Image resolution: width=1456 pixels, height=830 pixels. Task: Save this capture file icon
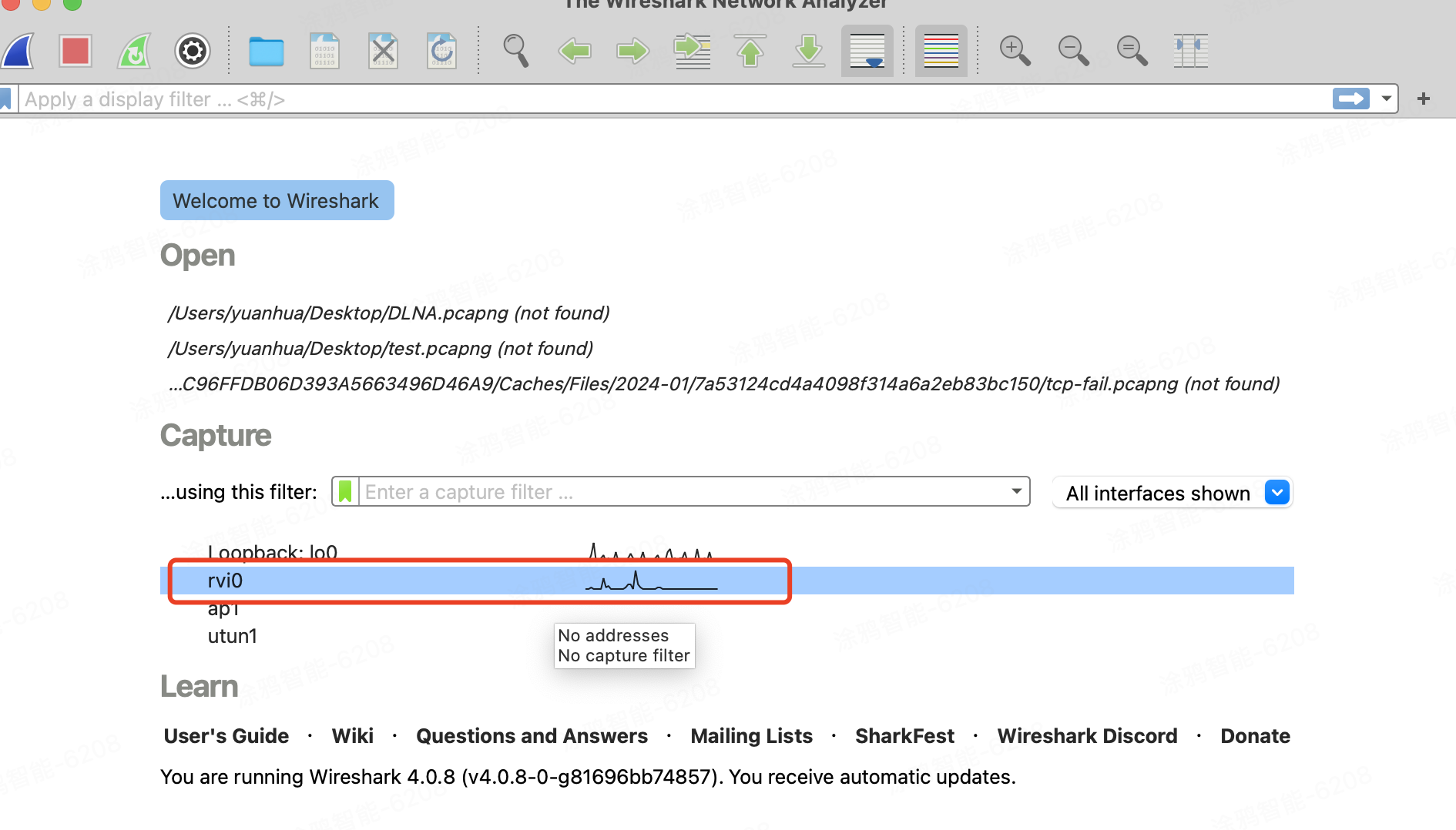tap(324, 52)
